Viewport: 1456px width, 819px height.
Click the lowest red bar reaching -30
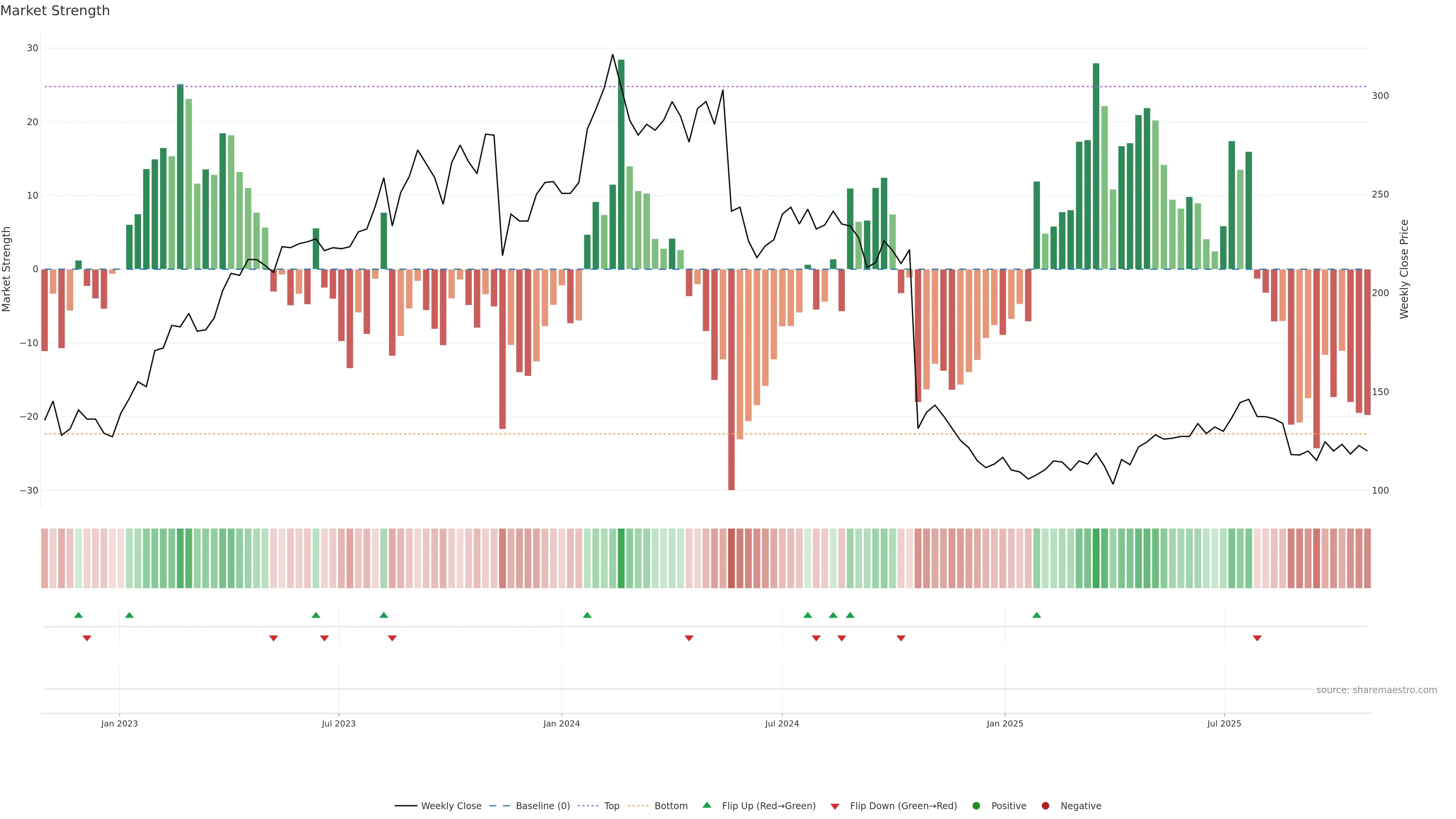coord(731,395)
